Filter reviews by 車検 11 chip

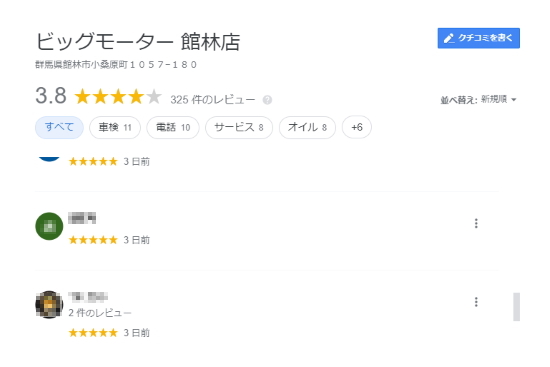point(115,127)
